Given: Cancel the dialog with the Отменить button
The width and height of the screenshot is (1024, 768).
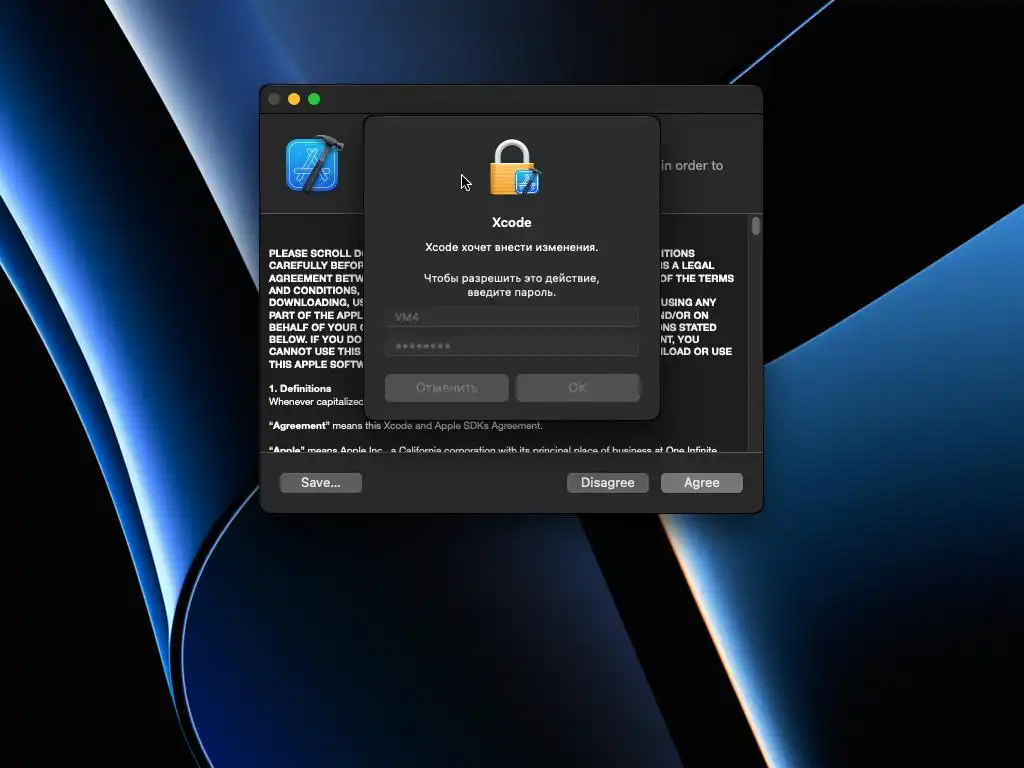Looking at the screenshot, I should coord(447,388).
